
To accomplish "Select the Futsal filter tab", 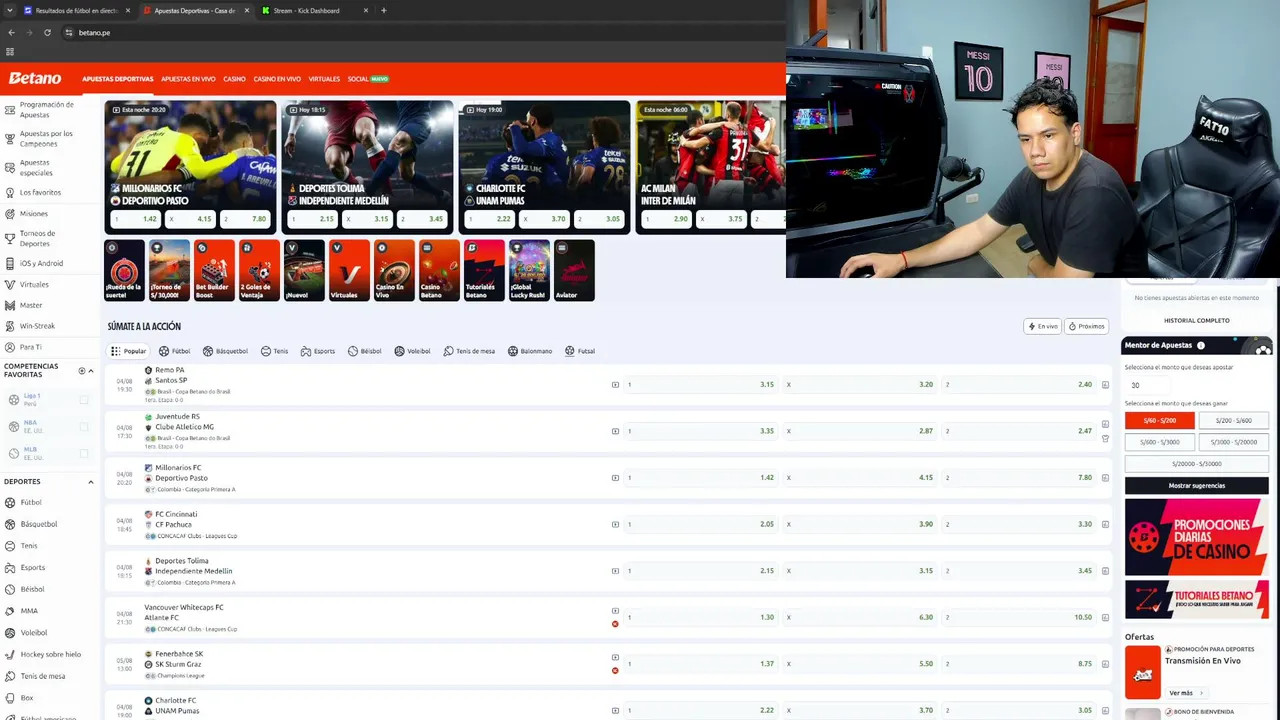I will (x=580, y=351).
